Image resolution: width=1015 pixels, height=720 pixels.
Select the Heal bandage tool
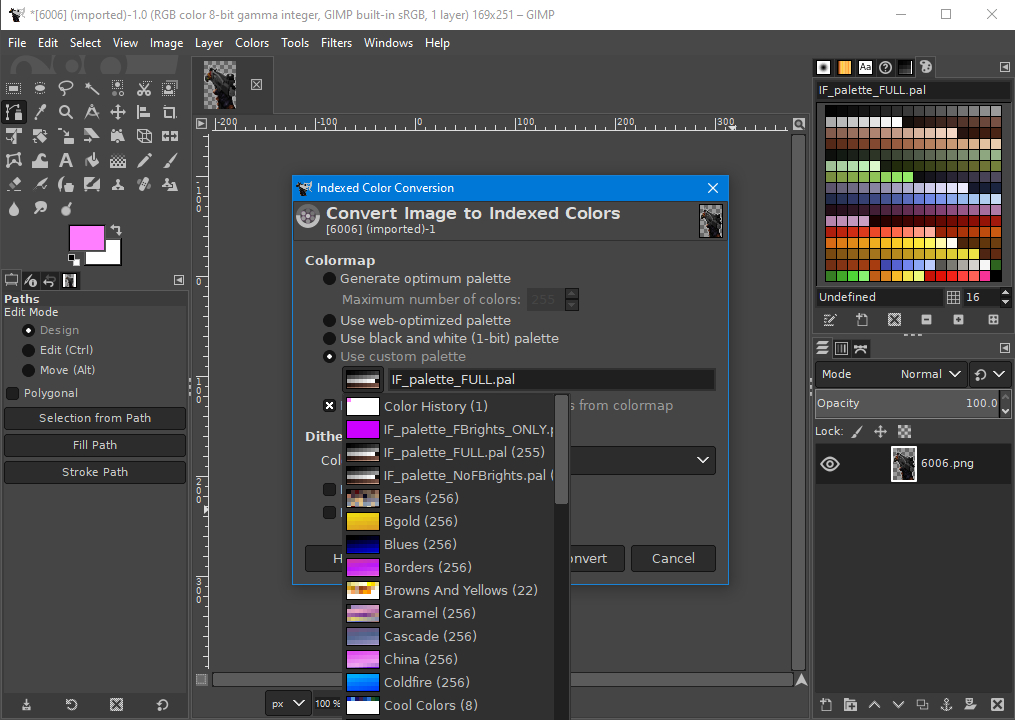coord(144,185)
